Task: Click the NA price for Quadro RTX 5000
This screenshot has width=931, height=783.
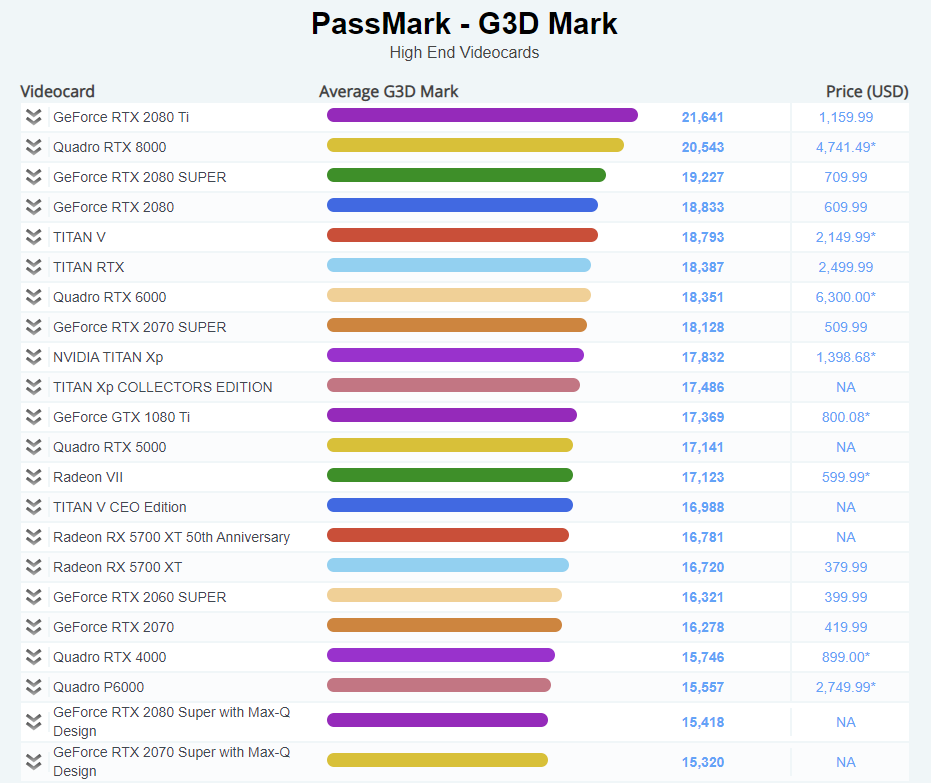Action: coord(846,447)
